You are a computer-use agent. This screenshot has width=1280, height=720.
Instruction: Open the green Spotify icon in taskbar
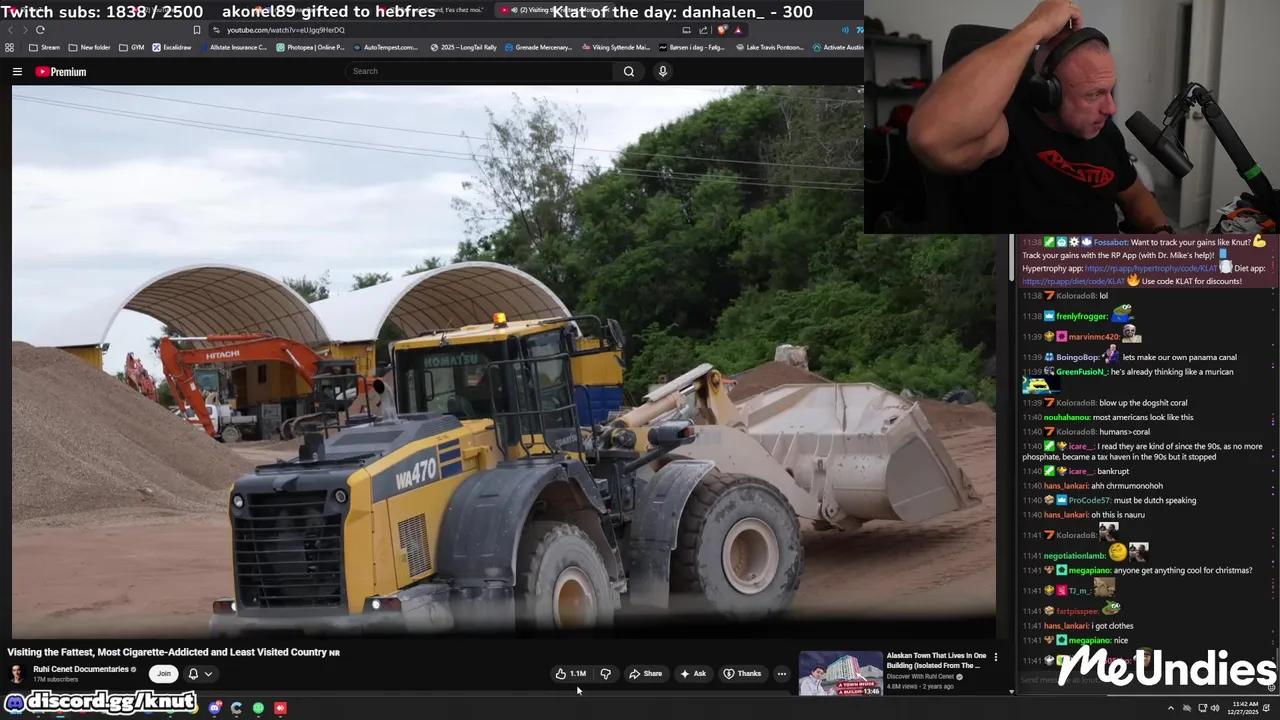click(x=258, y=708)
